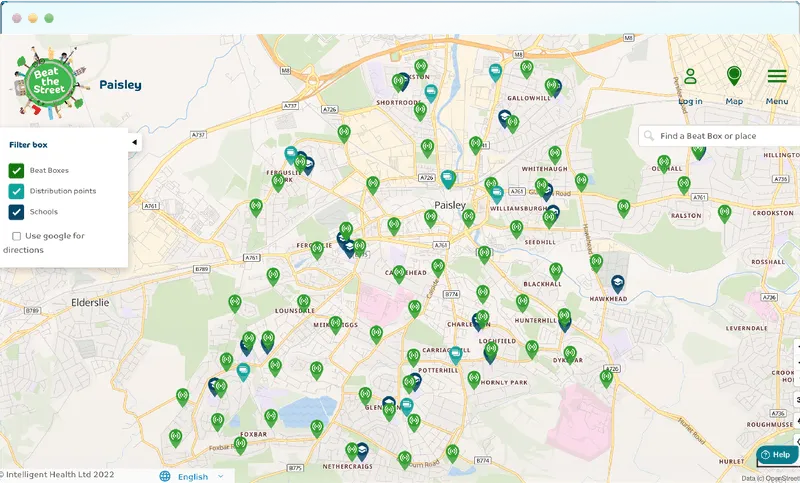
Task: Select the Beat Box marker on Dykebar label
Action: click(x=570, y=354)
